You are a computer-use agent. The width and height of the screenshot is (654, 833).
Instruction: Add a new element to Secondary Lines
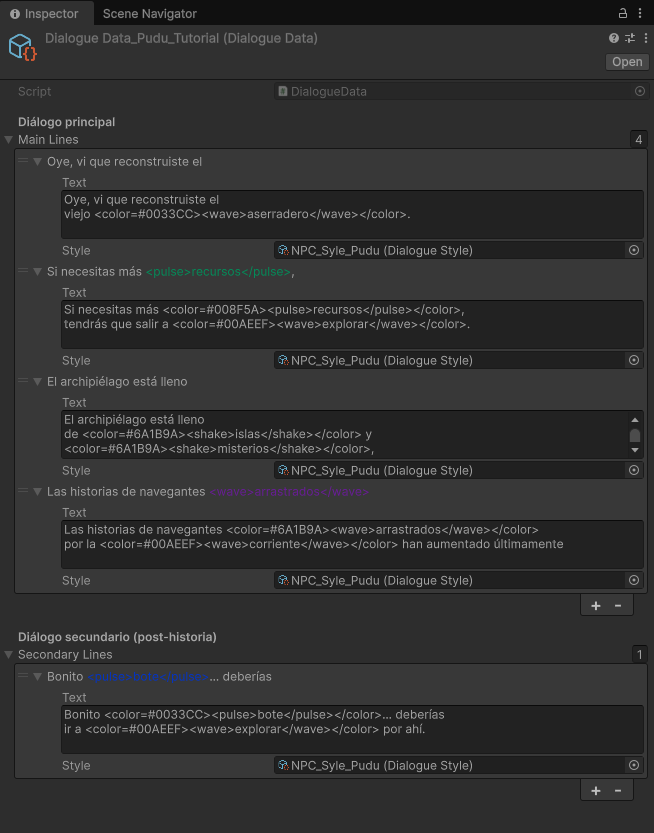(x=596, y=790)
